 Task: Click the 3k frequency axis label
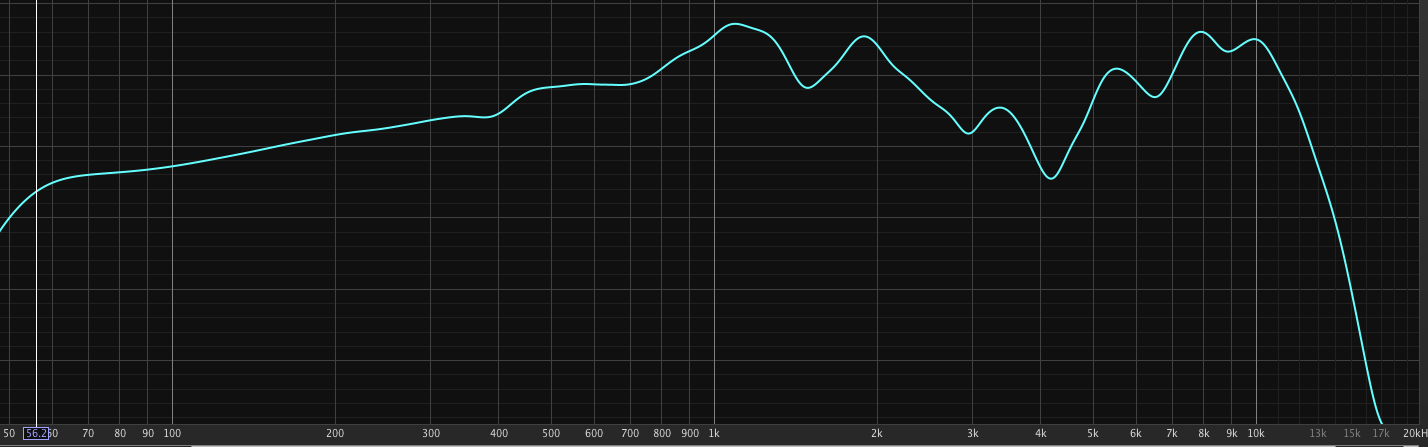tap(973, 433)
